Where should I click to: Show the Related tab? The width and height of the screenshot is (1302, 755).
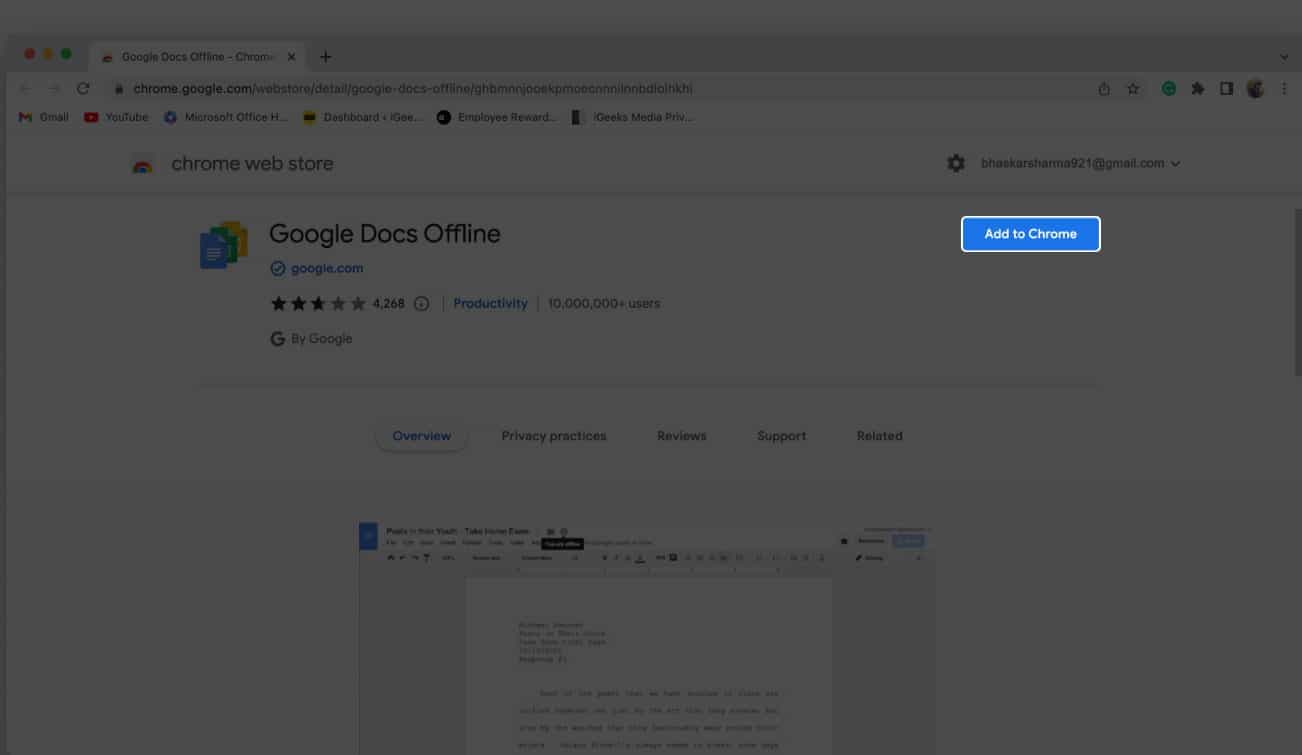coord(880,436)
